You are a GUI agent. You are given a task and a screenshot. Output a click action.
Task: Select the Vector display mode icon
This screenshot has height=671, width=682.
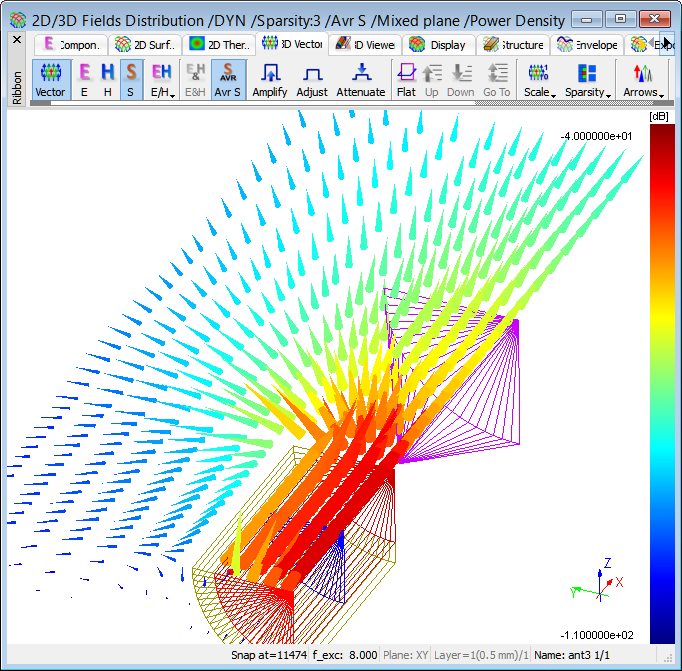[50, 79]
